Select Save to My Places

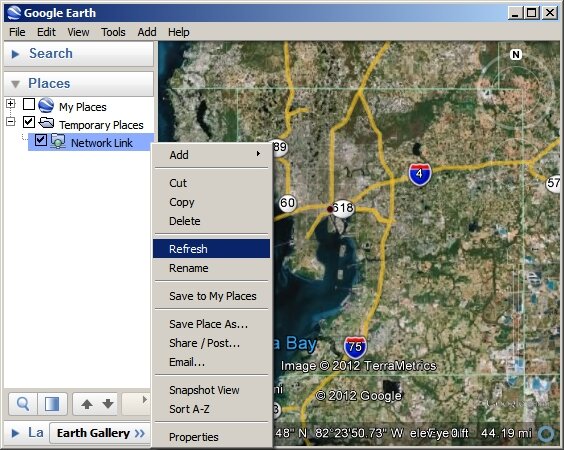point(212,296)
